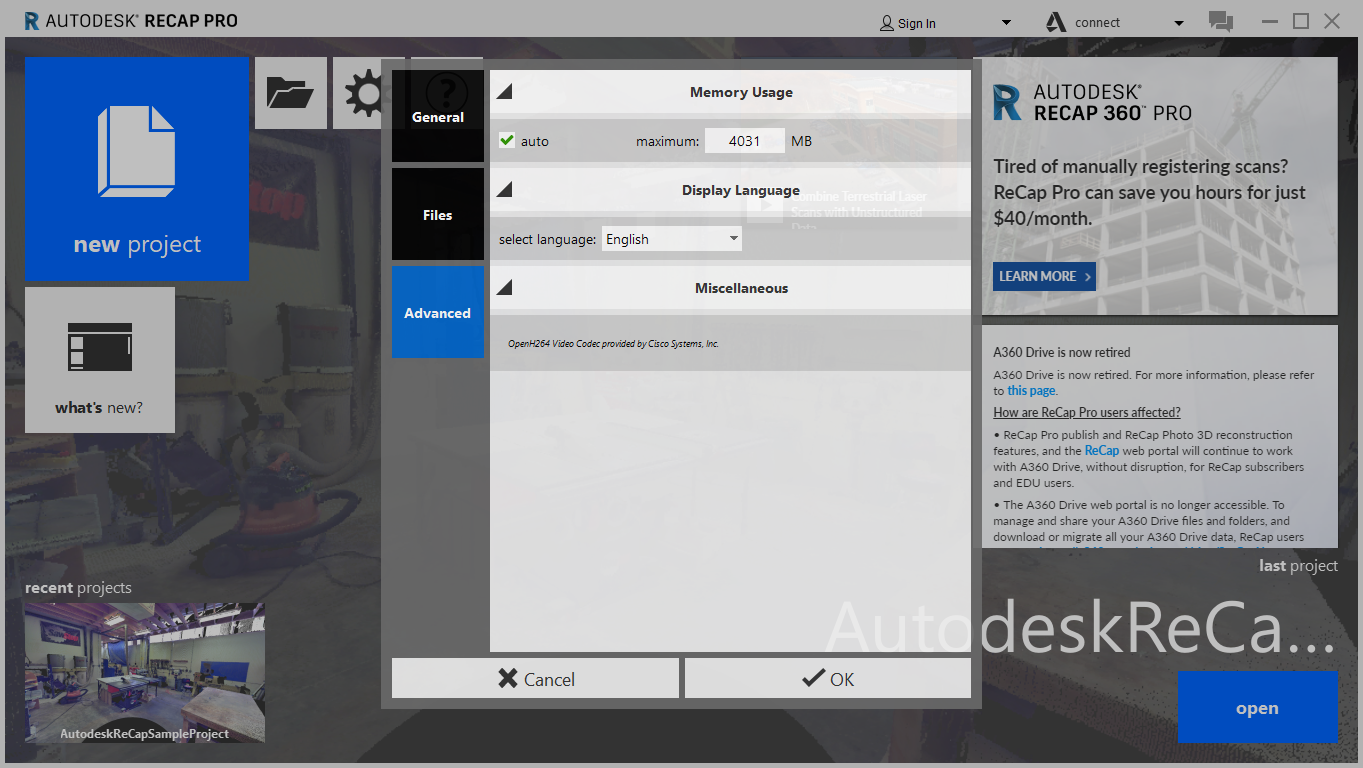Maximize the ReCap Pro window
This screenshot has height=768, width=1363.
pos(1300,21)
